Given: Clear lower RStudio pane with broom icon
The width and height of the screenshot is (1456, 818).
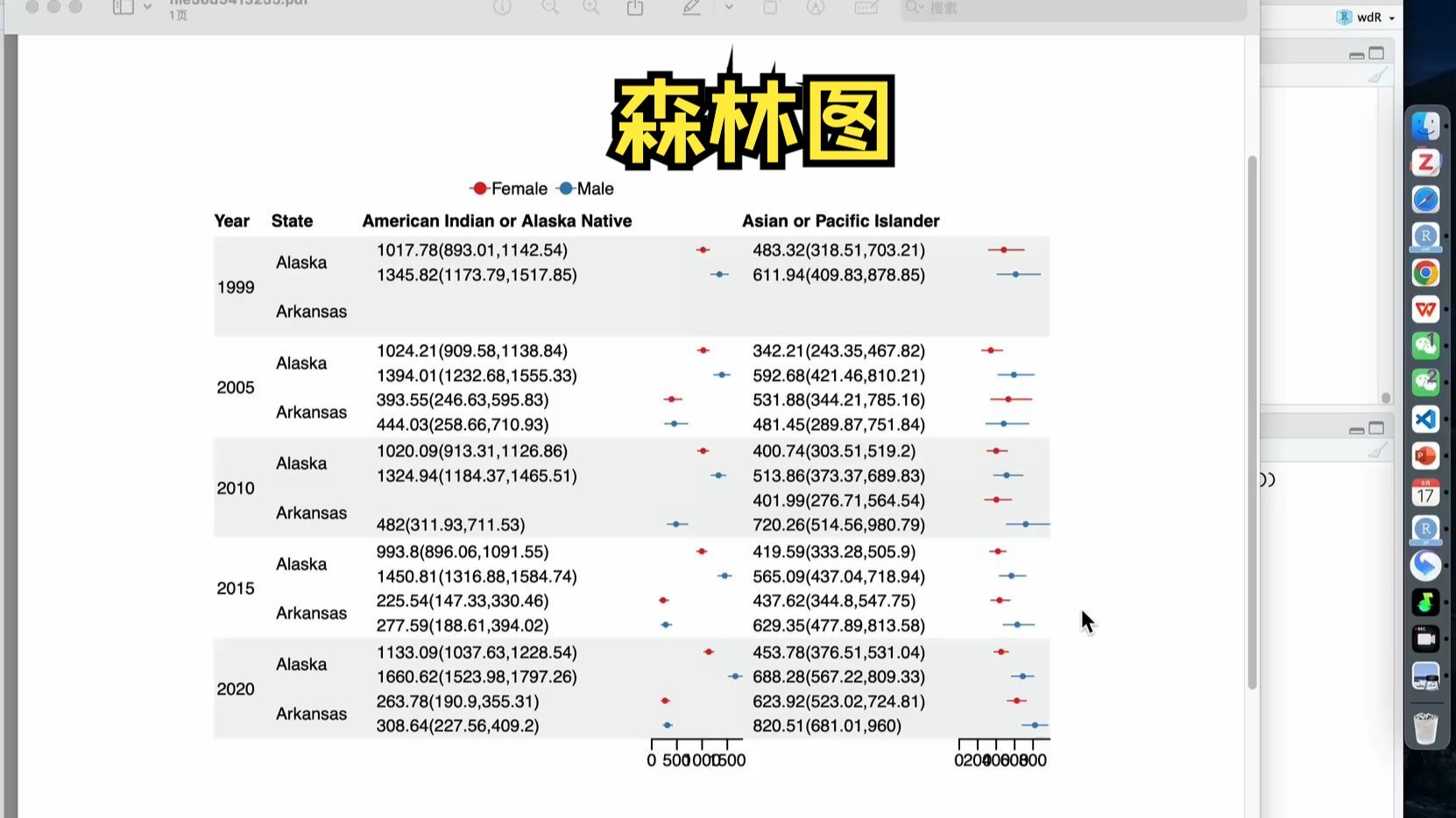Looking at the screenshot, I should 1378,450.
